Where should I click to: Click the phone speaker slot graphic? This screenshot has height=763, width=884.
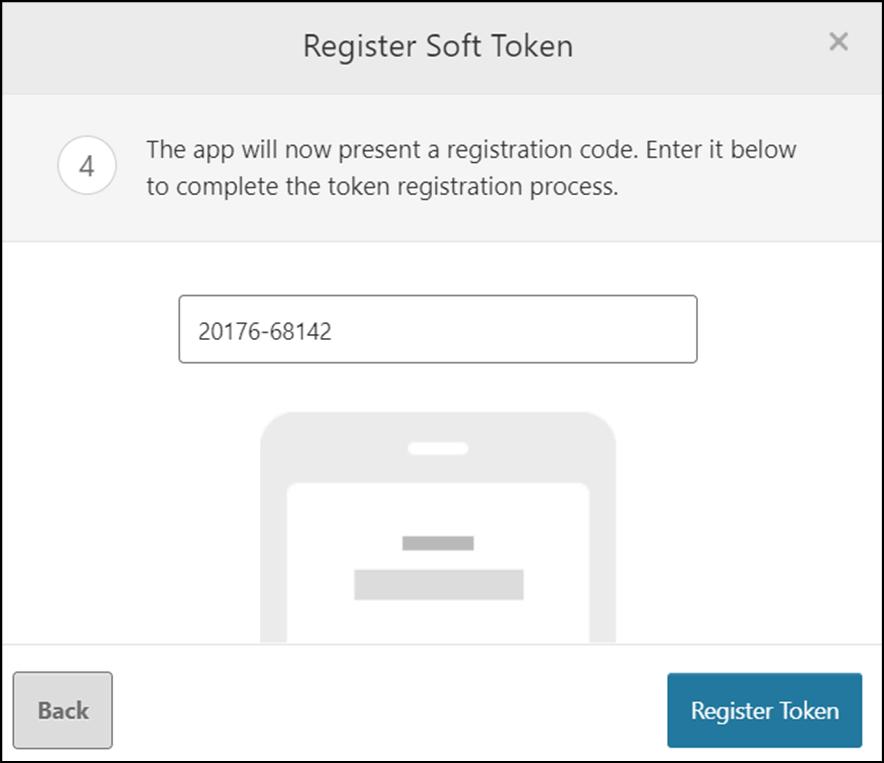(438, 448)
